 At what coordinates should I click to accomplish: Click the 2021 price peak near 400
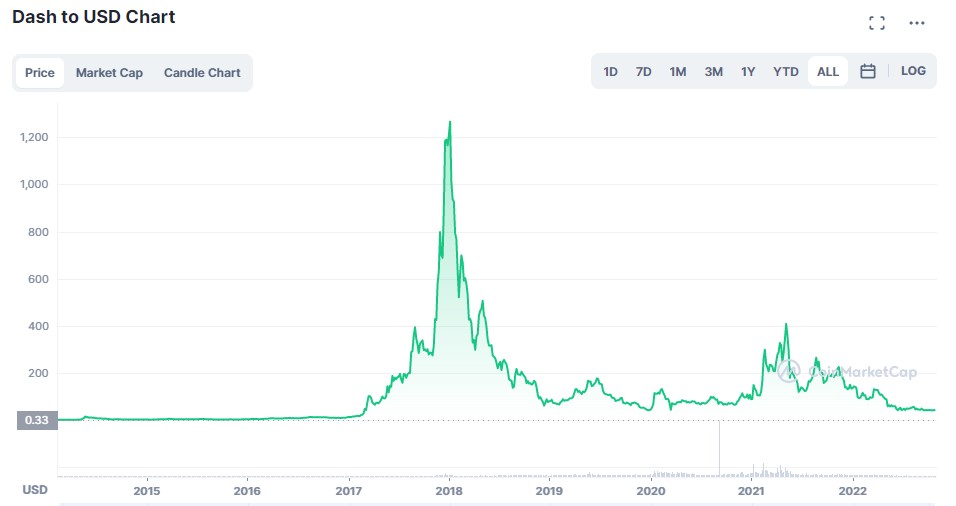786,324
